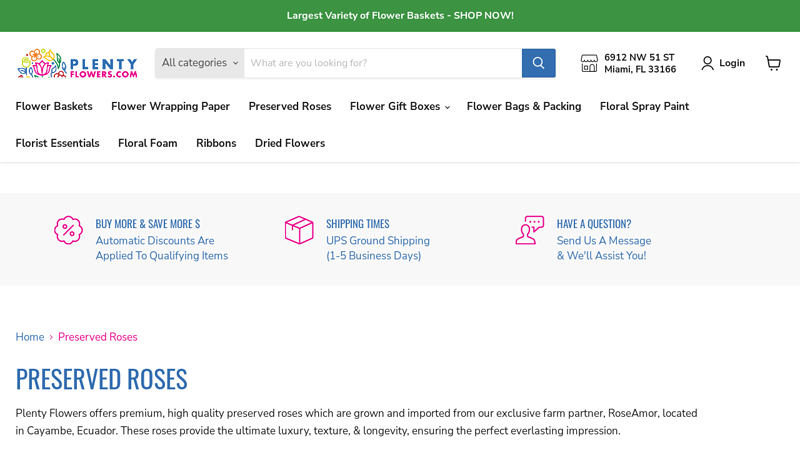The height and width of the screenshot is (450, 800).
Task: Click the discount percent badge icon
Action: (68, 230)
